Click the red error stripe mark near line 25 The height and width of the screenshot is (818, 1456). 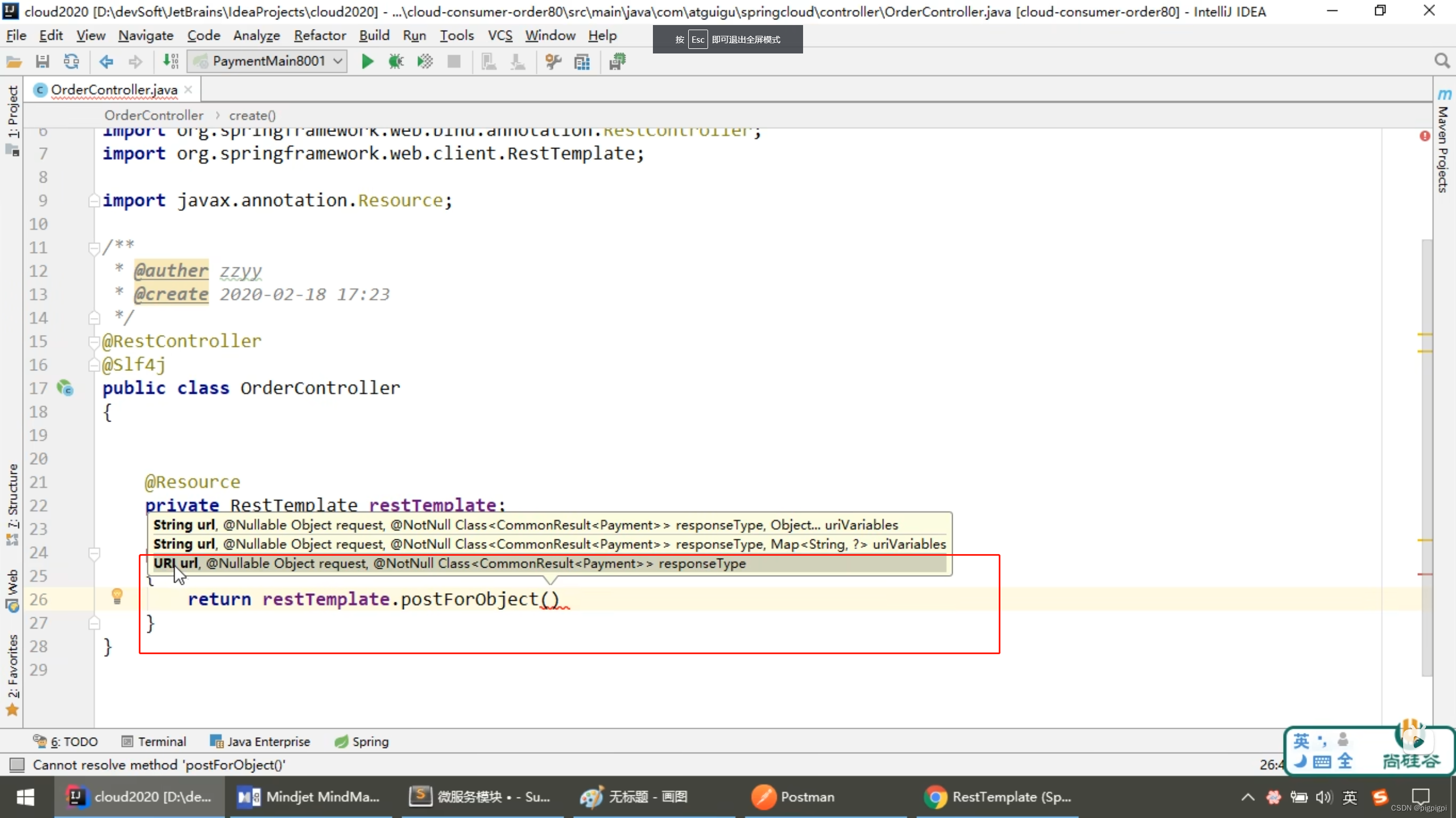[x=1425, y=575]
